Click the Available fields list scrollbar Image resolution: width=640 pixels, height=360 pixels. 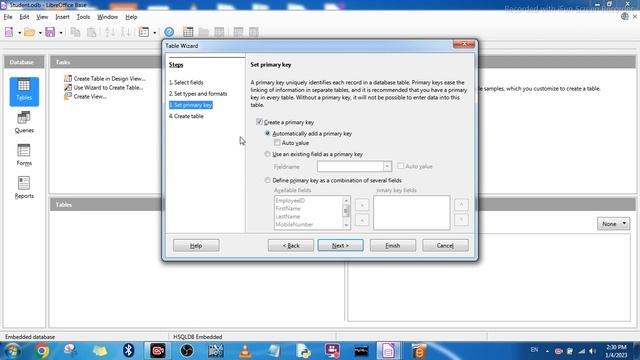[x=346, y=212]
